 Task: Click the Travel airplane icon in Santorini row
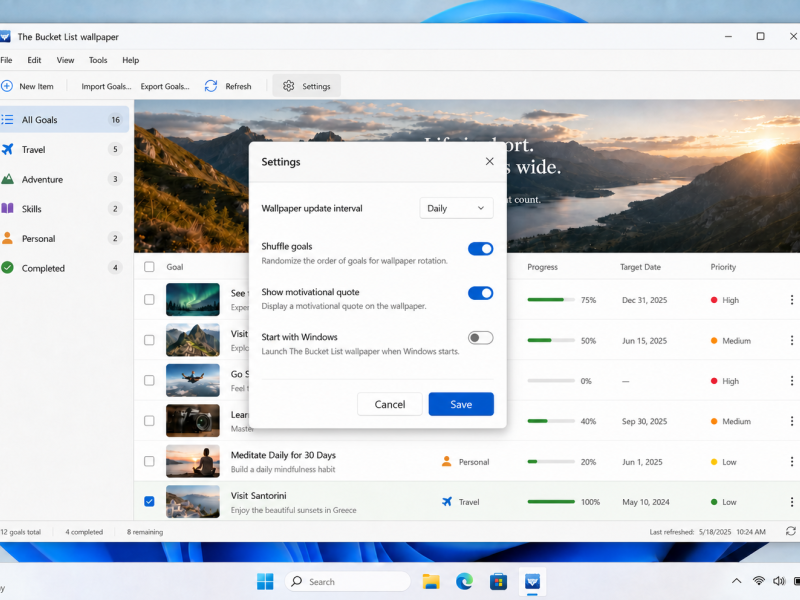[447, 502]
